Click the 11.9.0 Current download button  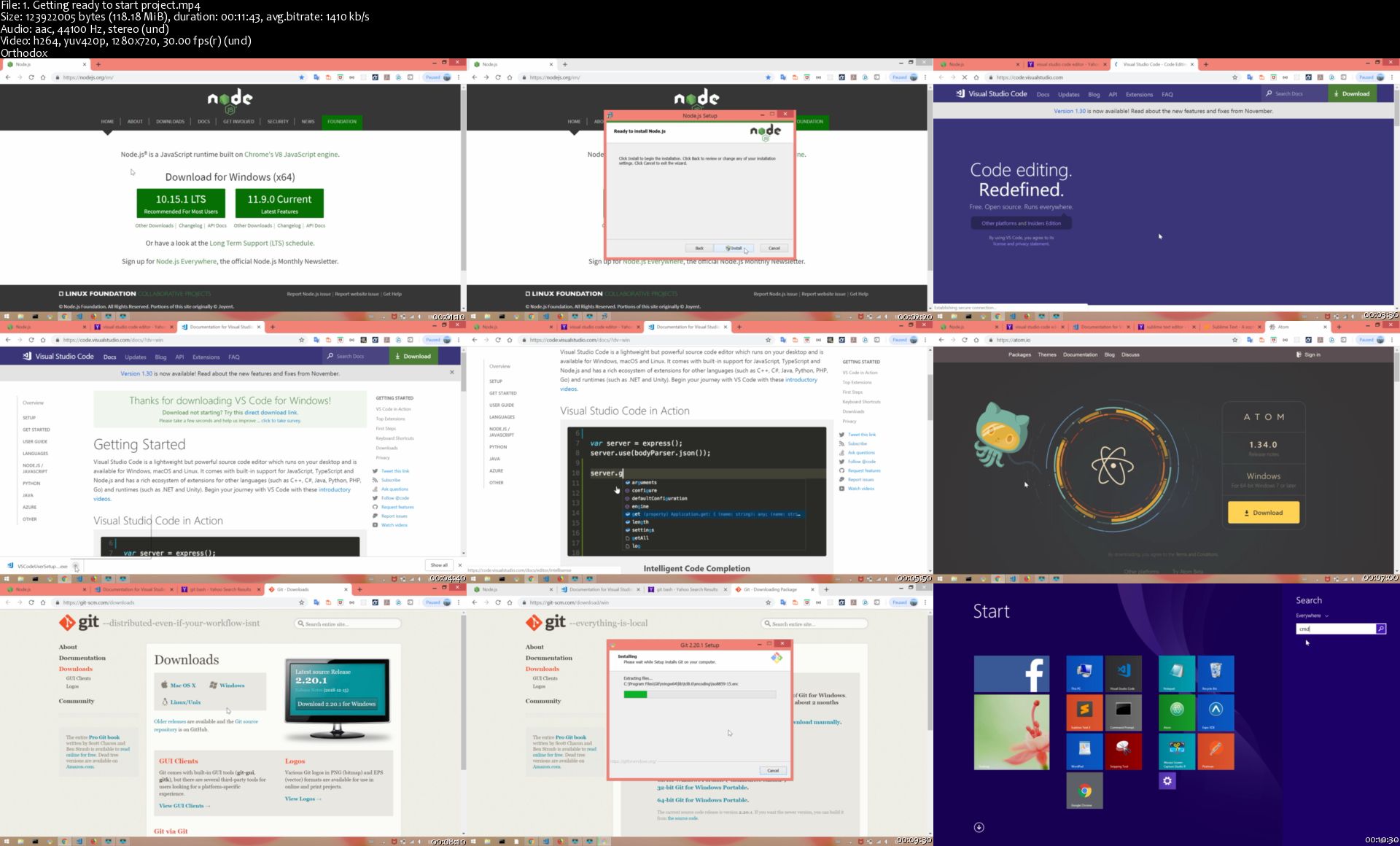[x=279, y=203]
